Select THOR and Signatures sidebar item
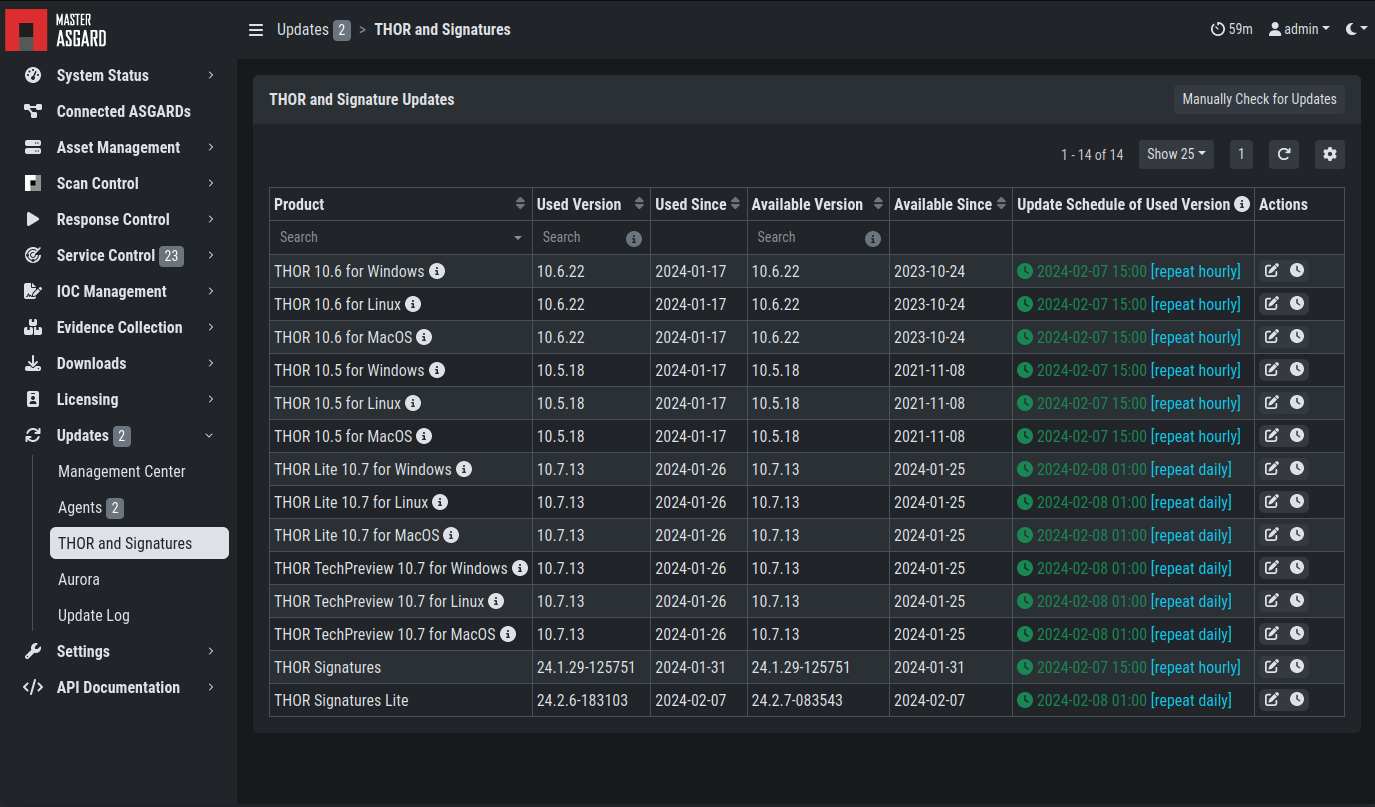The width and height of the screenshot is (1375, 807). coord(139,543)
